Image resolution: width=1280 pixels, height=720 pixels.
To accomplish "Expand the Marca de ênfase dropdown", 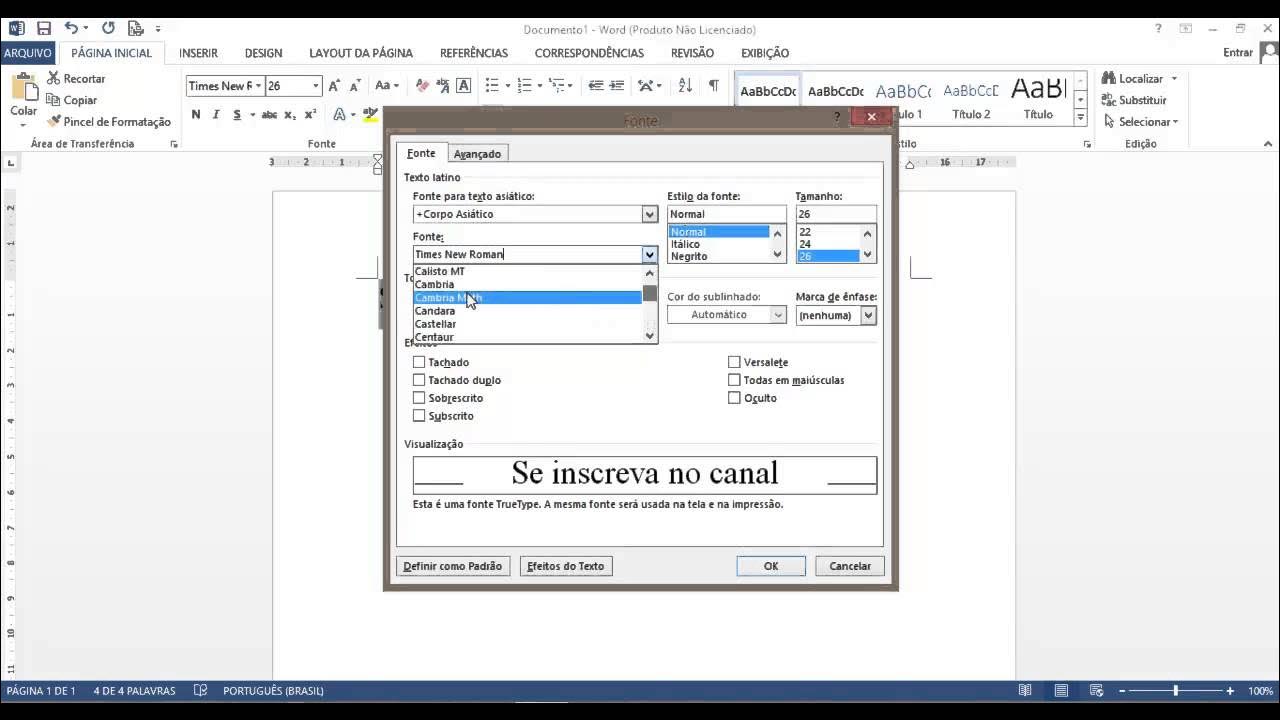I will click(x=867, y=315).
